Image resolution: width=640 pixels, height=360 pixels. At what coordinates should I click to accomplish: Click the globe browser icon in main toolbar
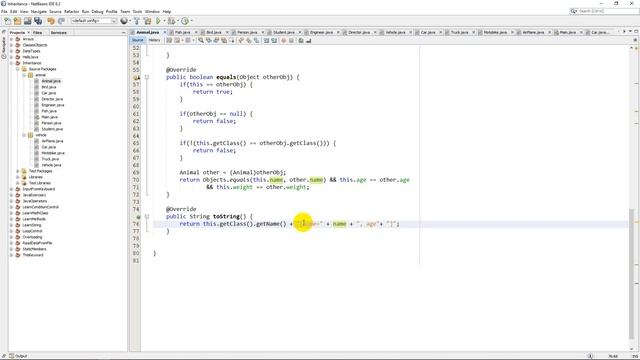click(x=124, y=21)
